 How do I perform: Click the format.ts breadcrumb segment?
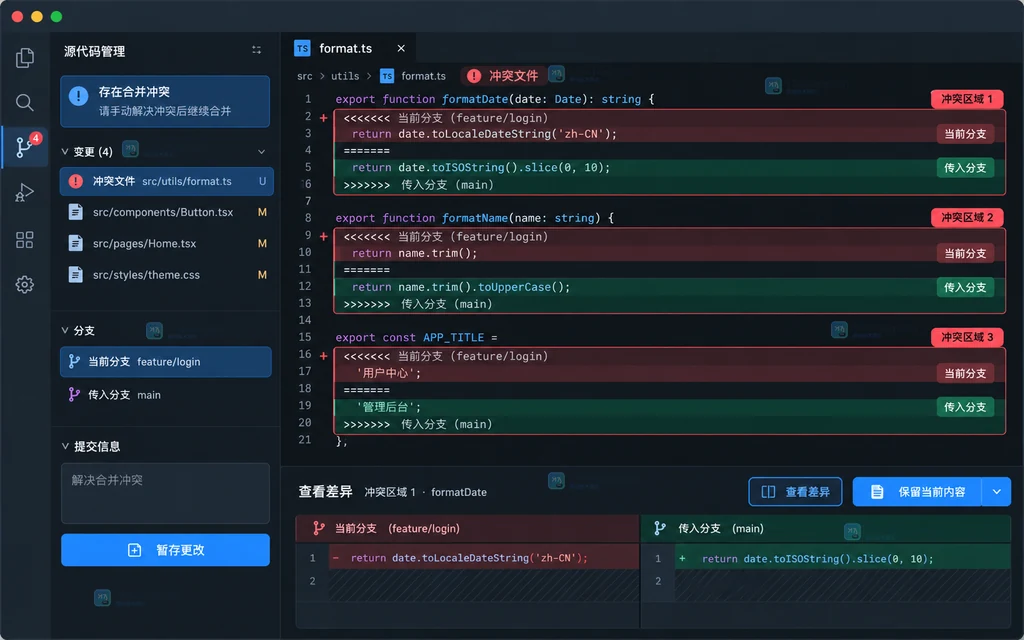423,76
